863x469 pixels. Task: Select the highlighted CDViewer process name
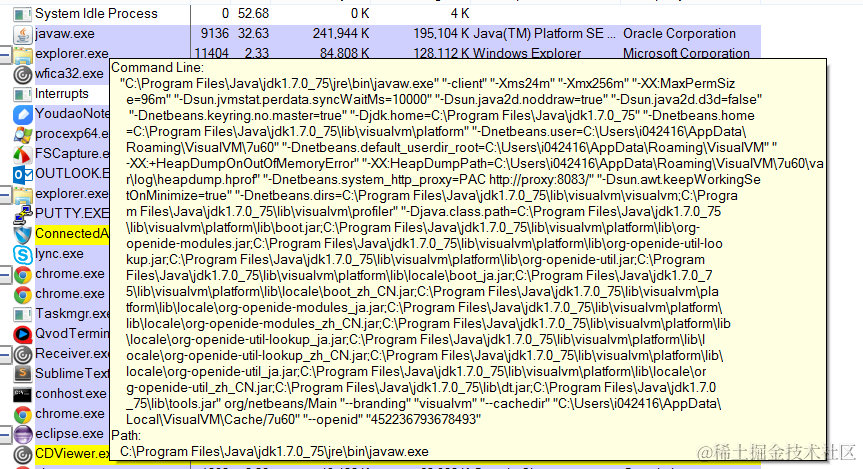pyautogui.click(x=72, y=454)
